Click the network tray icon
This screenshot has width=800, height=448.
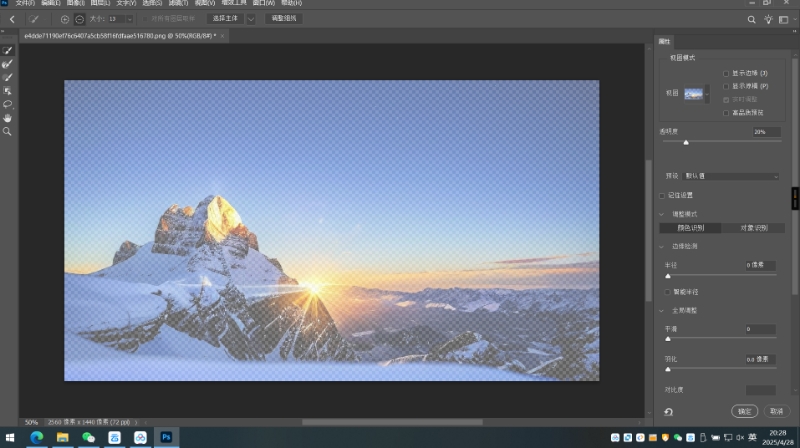tap(728, 437)
